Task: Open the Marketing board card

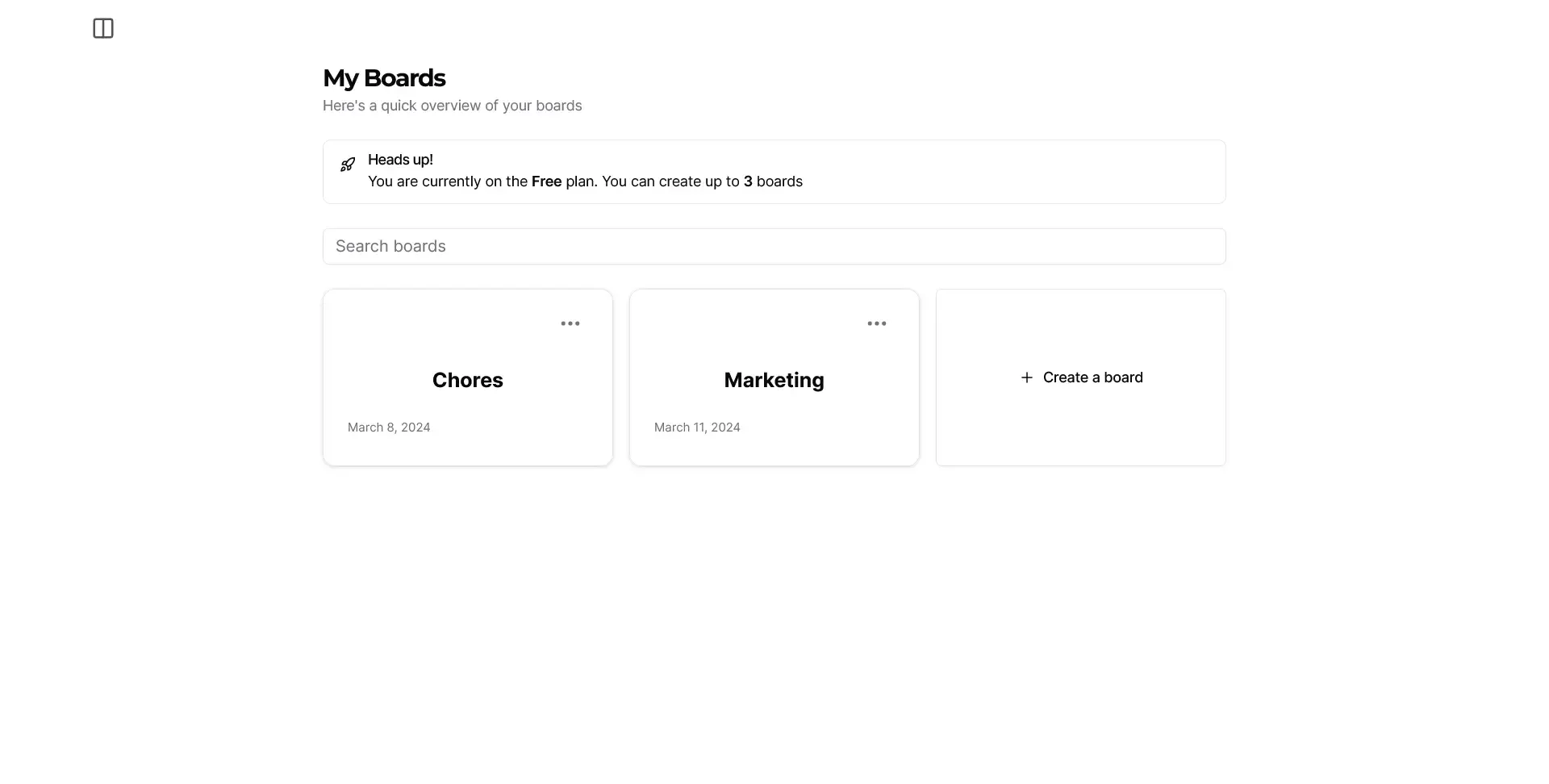Action: [774, 377]
